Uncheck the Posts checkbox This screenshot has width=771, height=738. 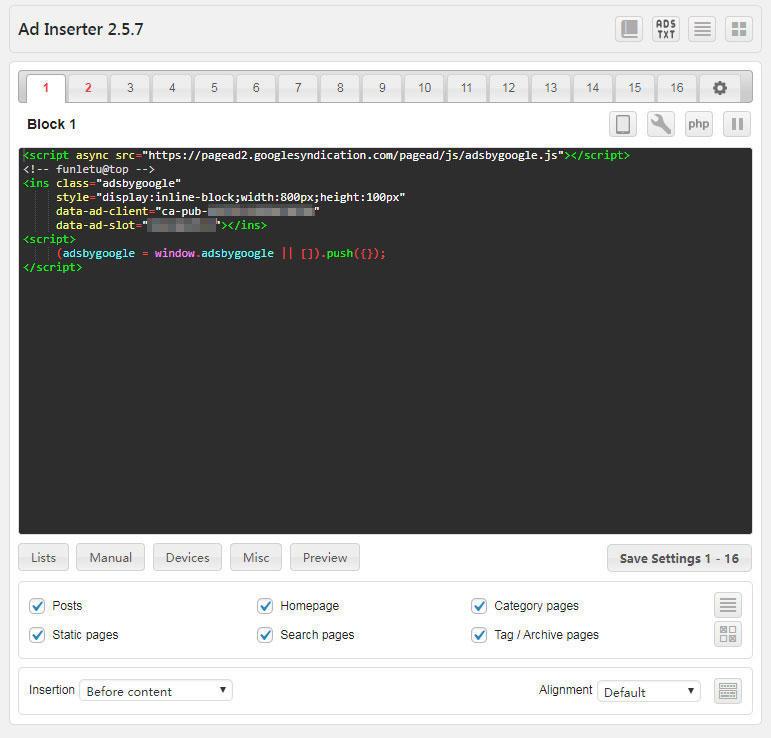pyautogui.click(x=37, y=606)
